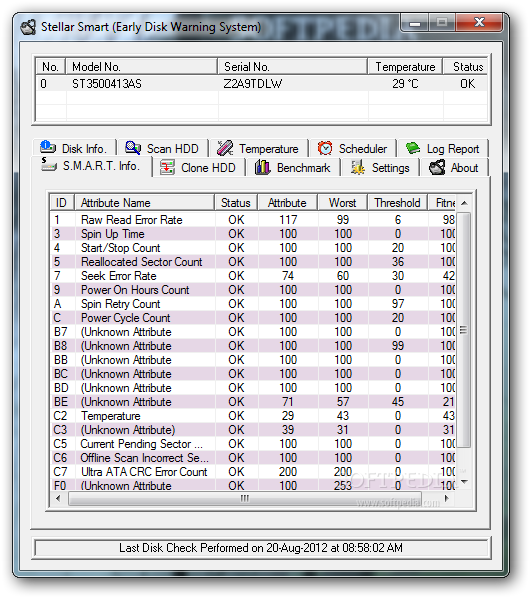The height and width of the screenshot is (598, 530).
Task: Select the Seek Error Rate row
Action: tap(254, 276)
